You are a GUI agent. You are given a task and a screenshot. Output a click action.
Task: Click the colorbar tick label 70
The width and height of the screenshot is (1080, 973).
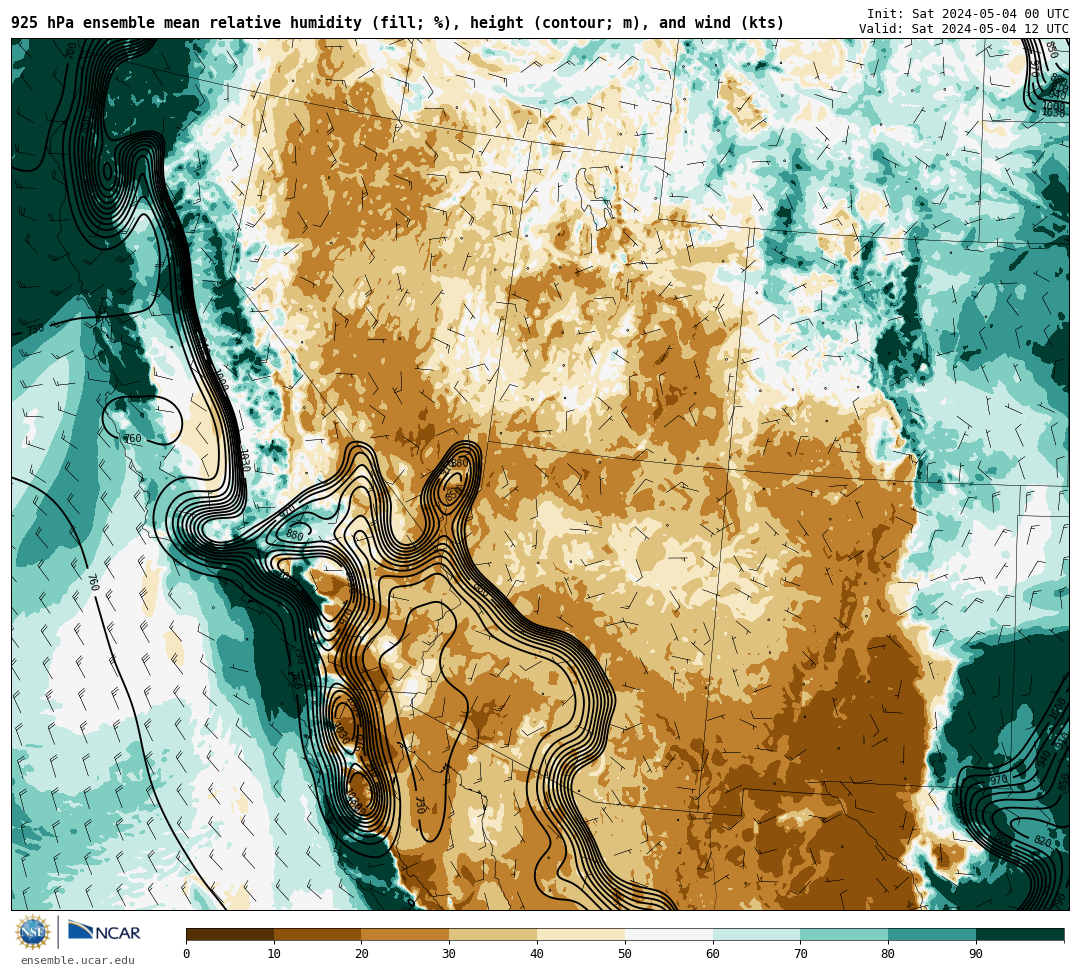click(800, 954)
